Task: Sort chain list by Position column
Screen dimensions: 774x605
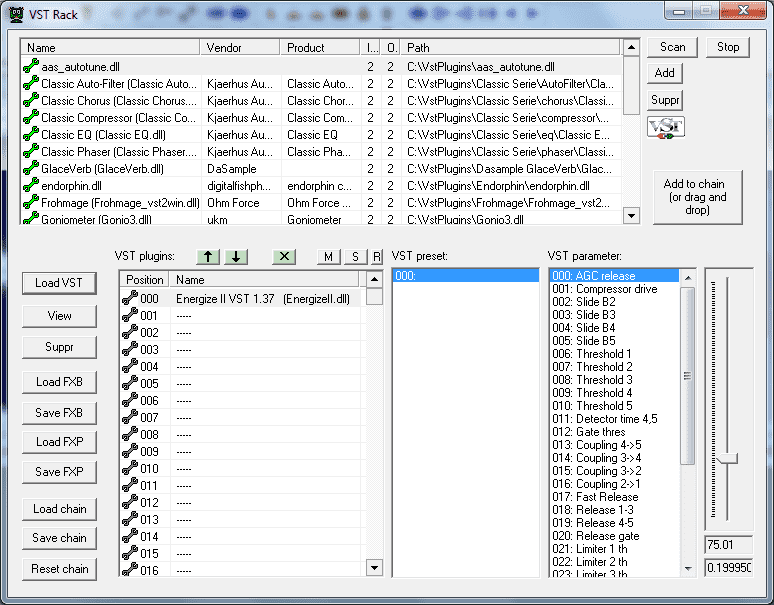Action: (145, 279)
